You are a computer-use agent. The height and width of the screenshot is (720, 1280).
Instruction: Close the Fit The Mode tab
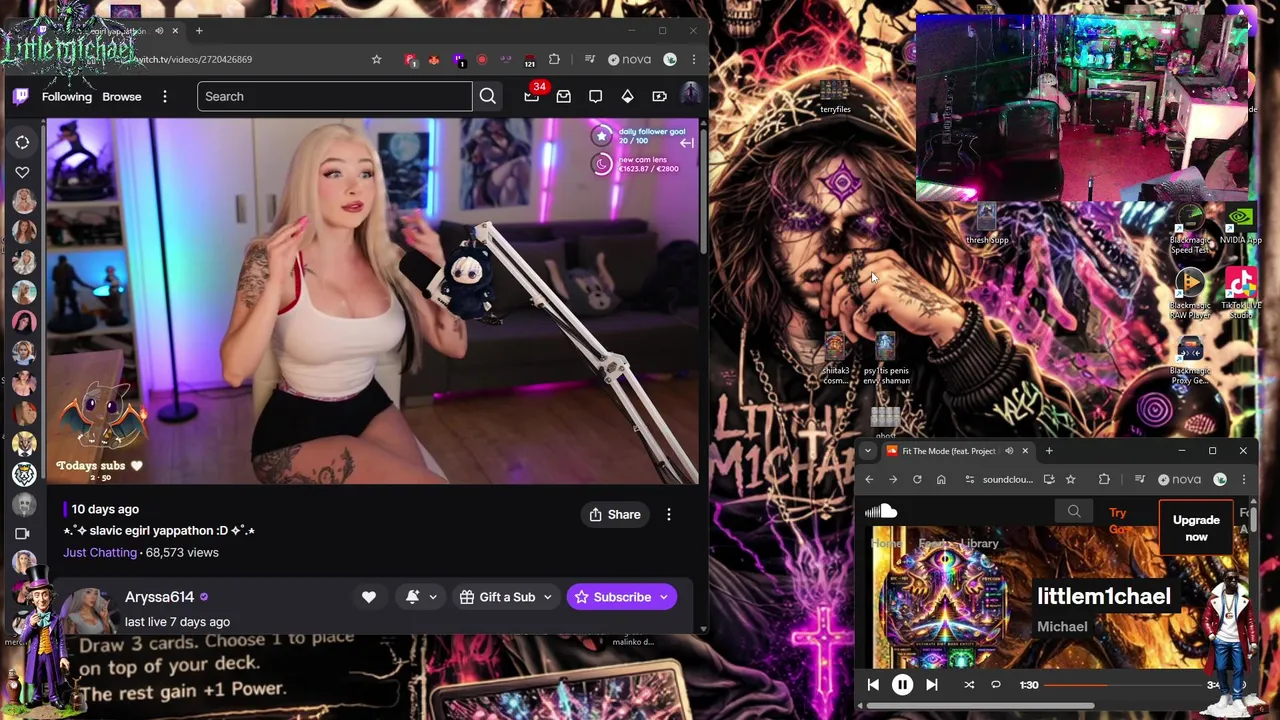(x=1024, y=451)
